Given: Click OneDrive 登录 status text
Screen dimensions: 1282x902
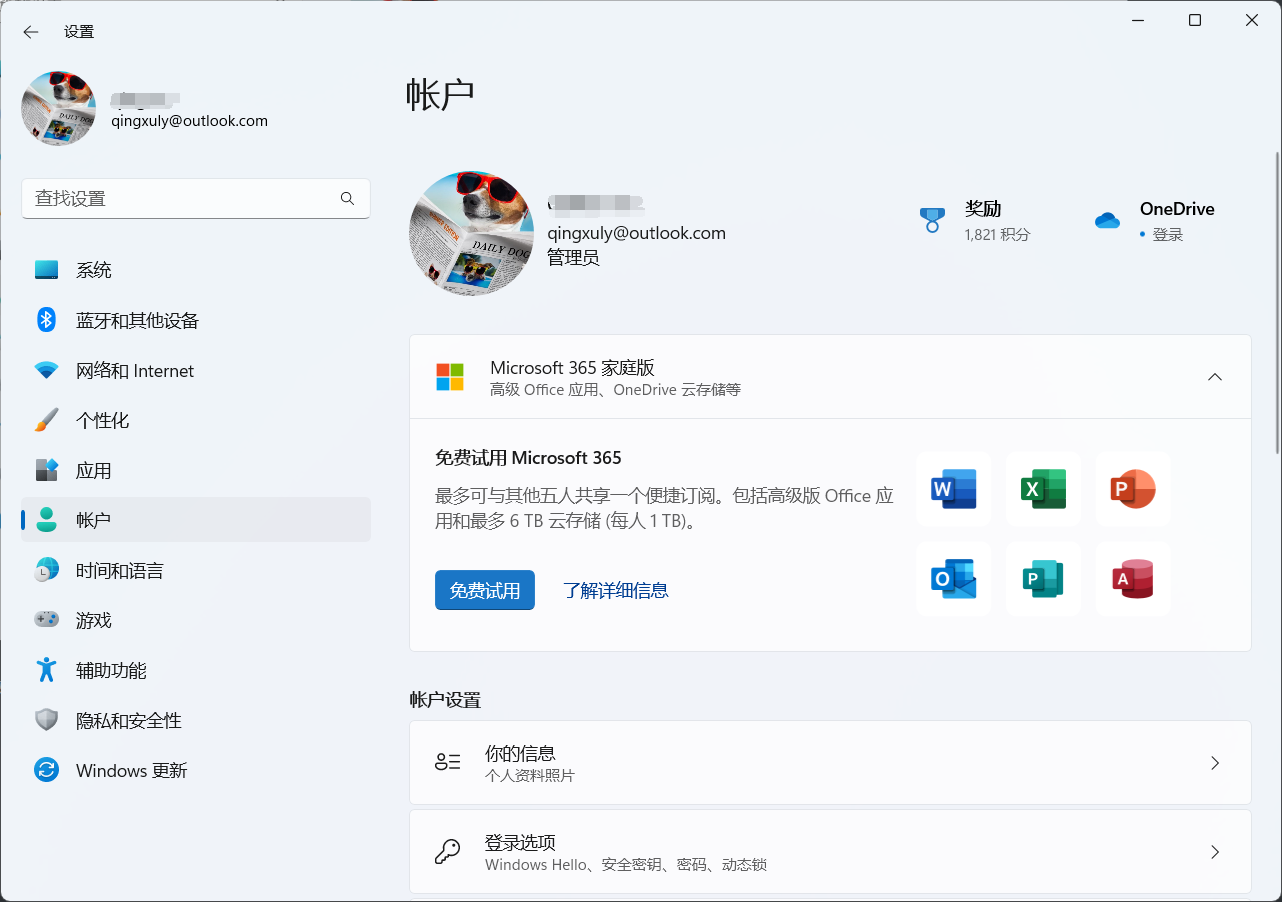Looking at the screenshot, I should (1168, 235).
